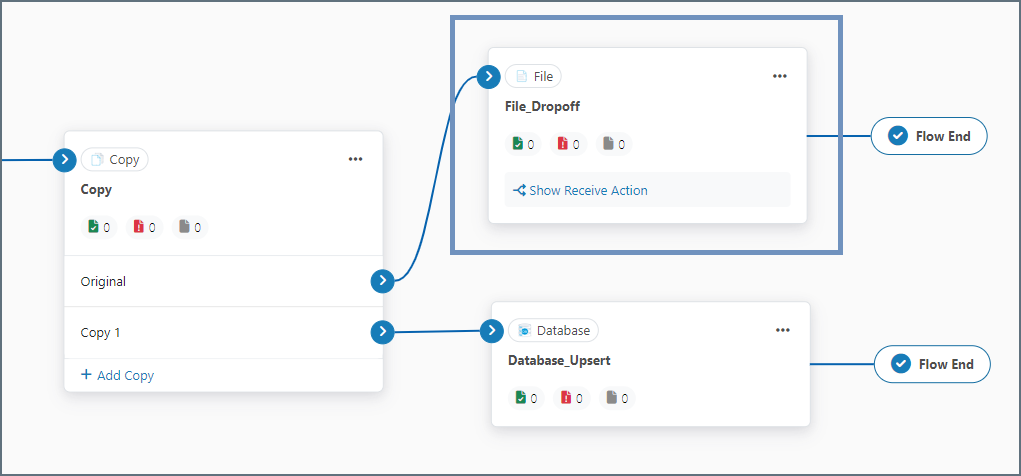This screenshot has width=1021, height=476.
Task: Click the Copy type tag on the node
Action: click(115, 159)
